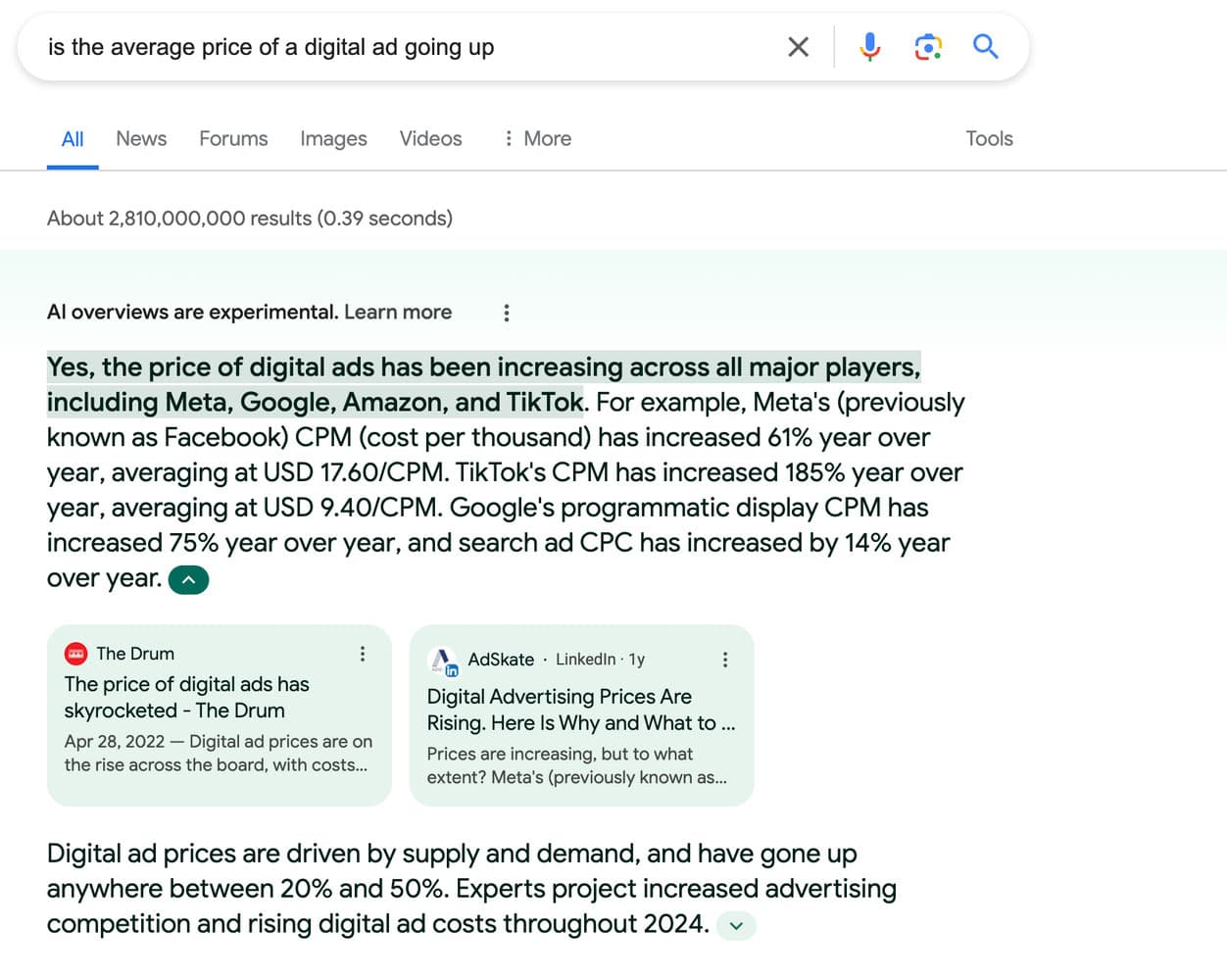The width and height of the screenshot is (1227, 980).
Task: Switch to the Forums tab
Action: point(233,138)
